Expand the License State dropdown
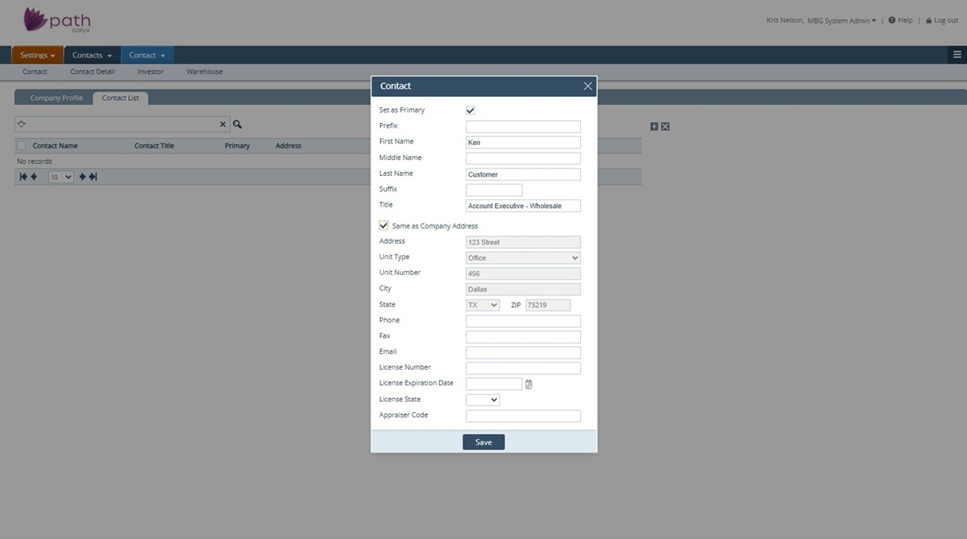 pyautogui.click(x=482, y=400)
